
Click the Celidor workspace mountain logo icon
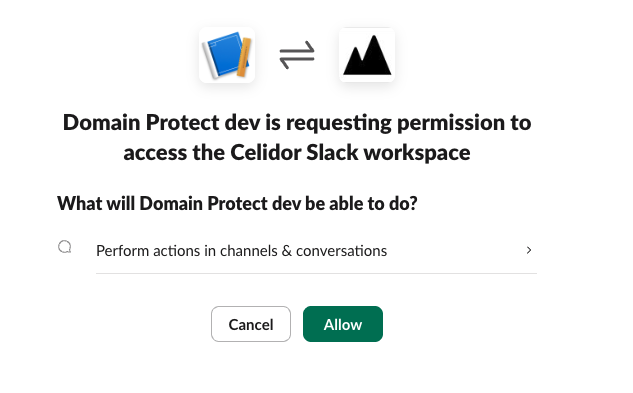367,55
